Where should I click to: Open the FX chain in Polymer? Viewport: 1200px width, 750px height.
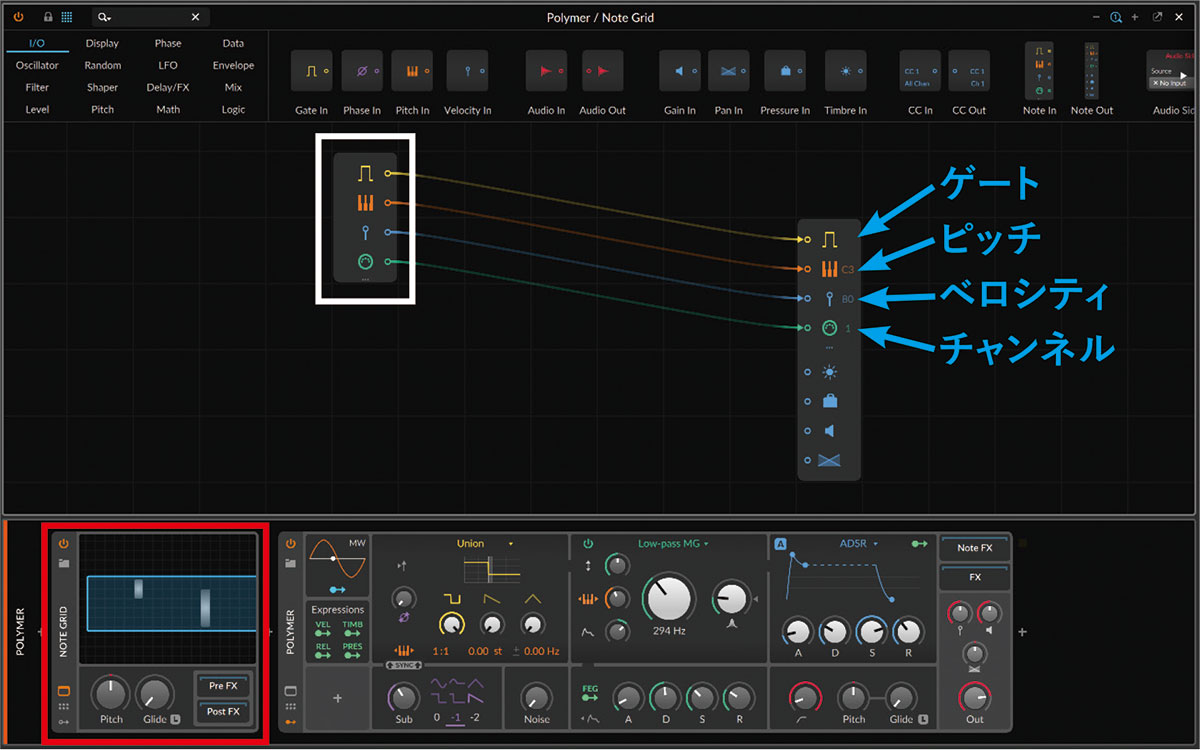(x=974, y=577)
